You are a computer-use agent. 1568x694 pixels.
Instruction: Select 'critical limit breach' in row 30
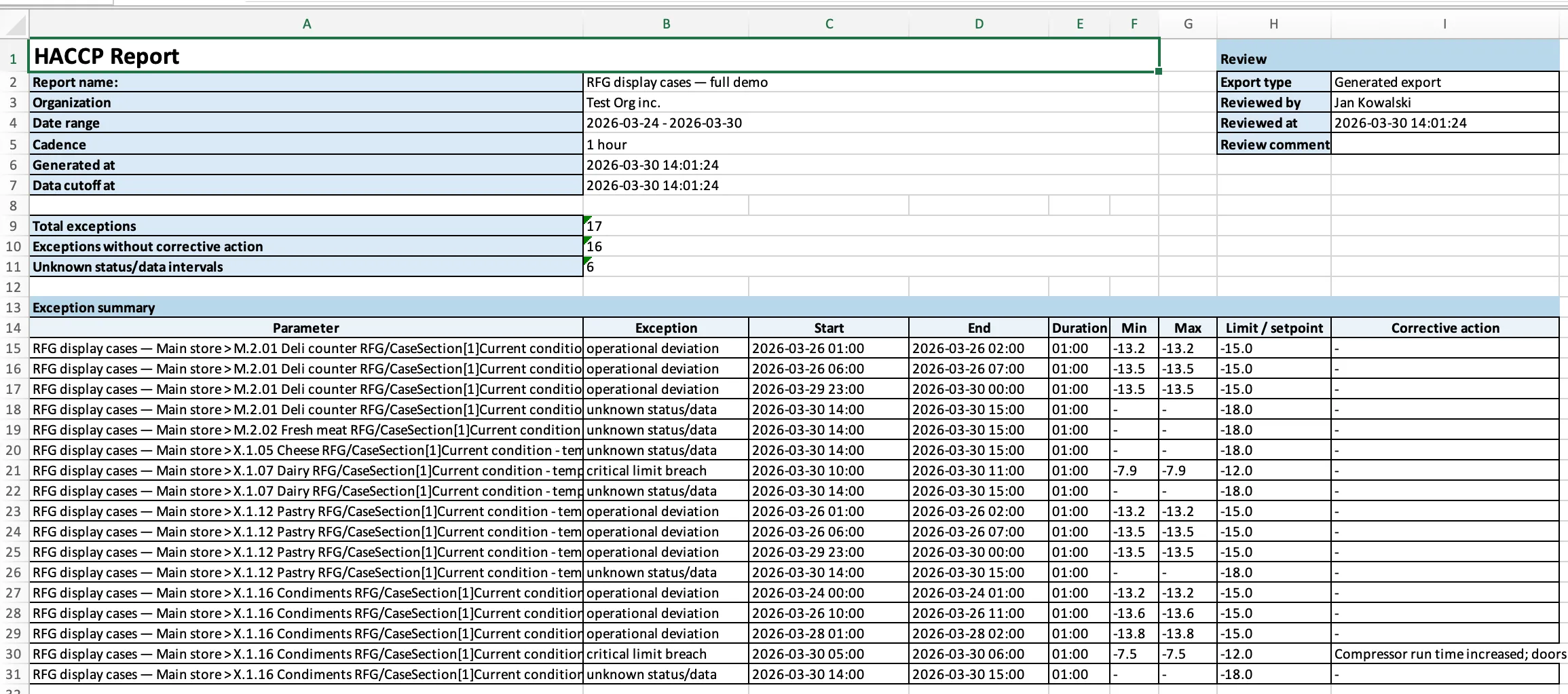666,654
